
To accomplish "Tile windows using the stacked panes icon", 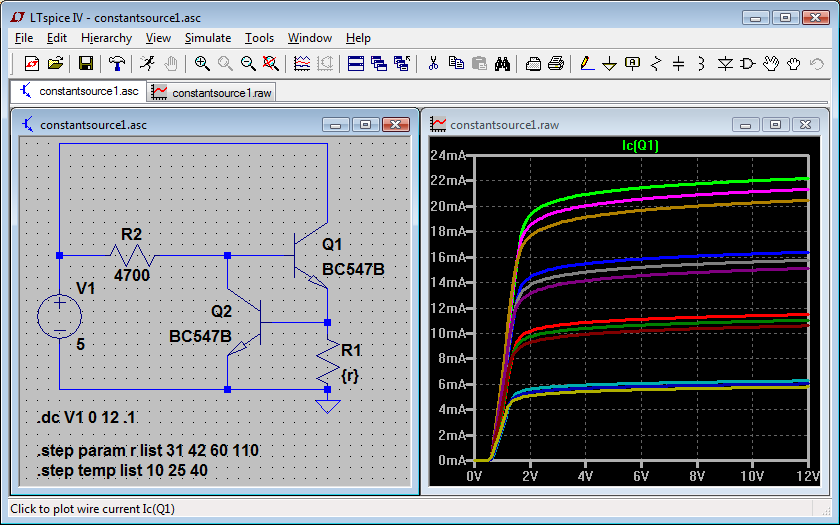I will [x=356, y=64].
